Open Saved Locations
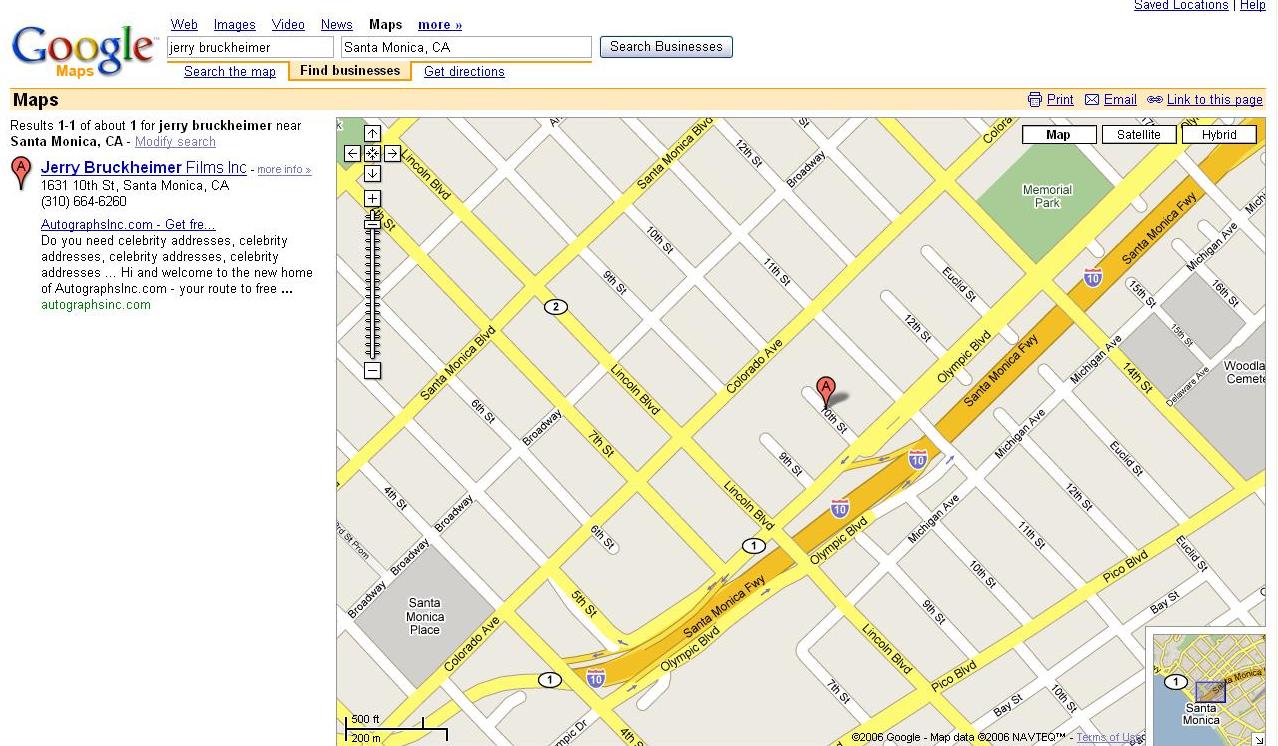Image resolution: width=1278 pixels, height=746 pixels. 1181,6
